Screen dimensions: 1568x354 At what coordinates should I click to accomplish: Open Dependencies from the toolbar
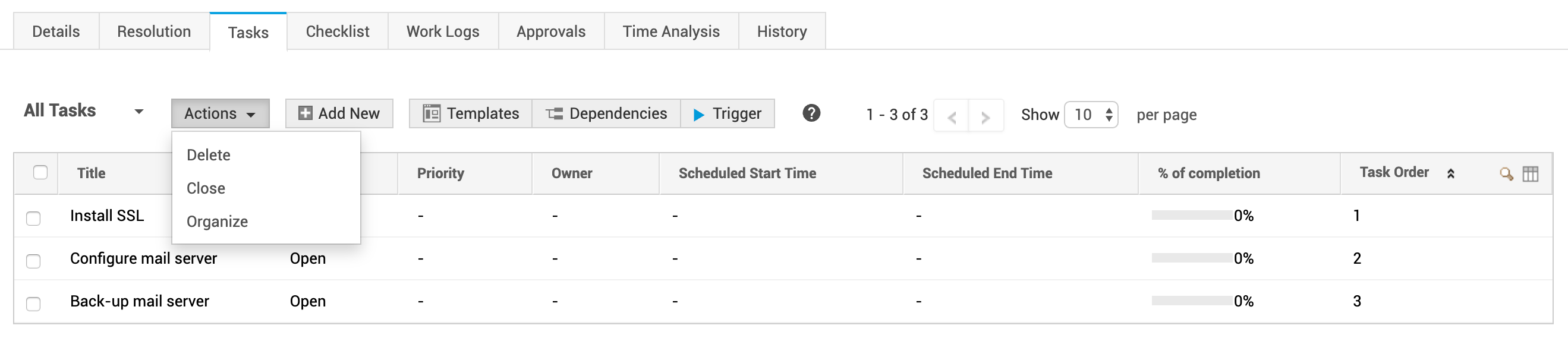click(x=606, y=113)
